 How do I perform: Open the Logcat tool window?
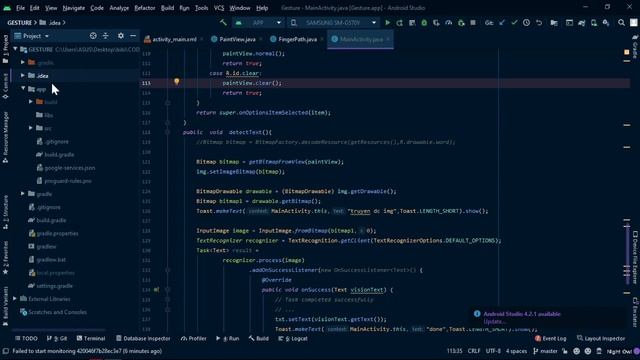pyautogui.click(x=293, y=338)
